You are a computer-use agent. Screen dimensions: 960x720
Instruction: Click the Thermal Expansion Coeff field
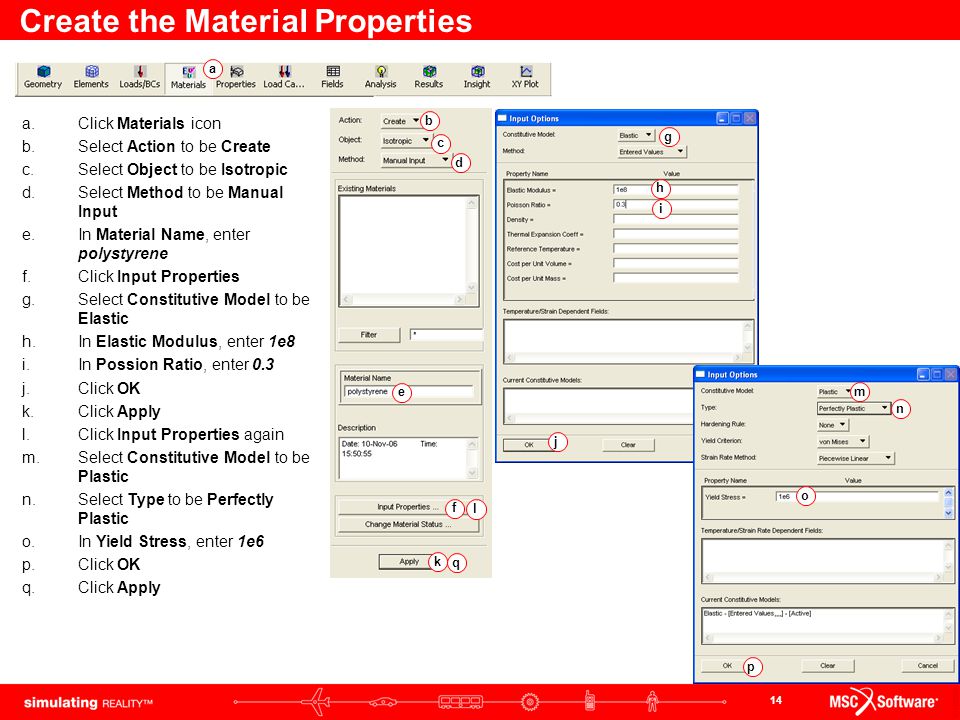(676, 234)
